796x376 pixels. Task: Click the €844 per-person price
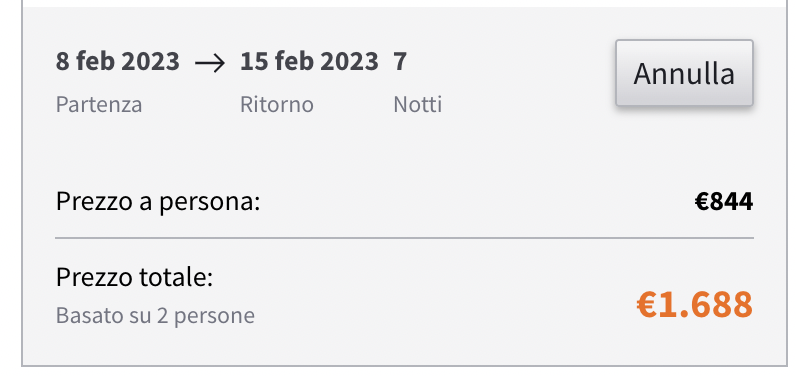click(724, 202)
